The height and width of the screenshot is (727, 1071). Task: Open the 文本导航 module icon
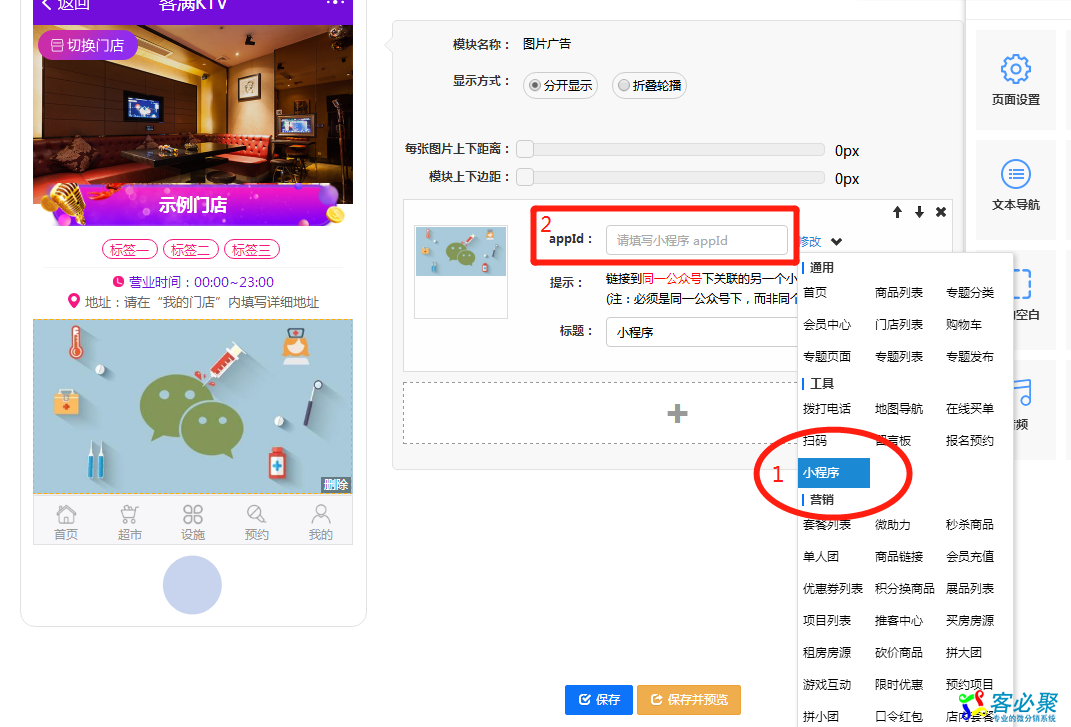tap(1015, 175)
